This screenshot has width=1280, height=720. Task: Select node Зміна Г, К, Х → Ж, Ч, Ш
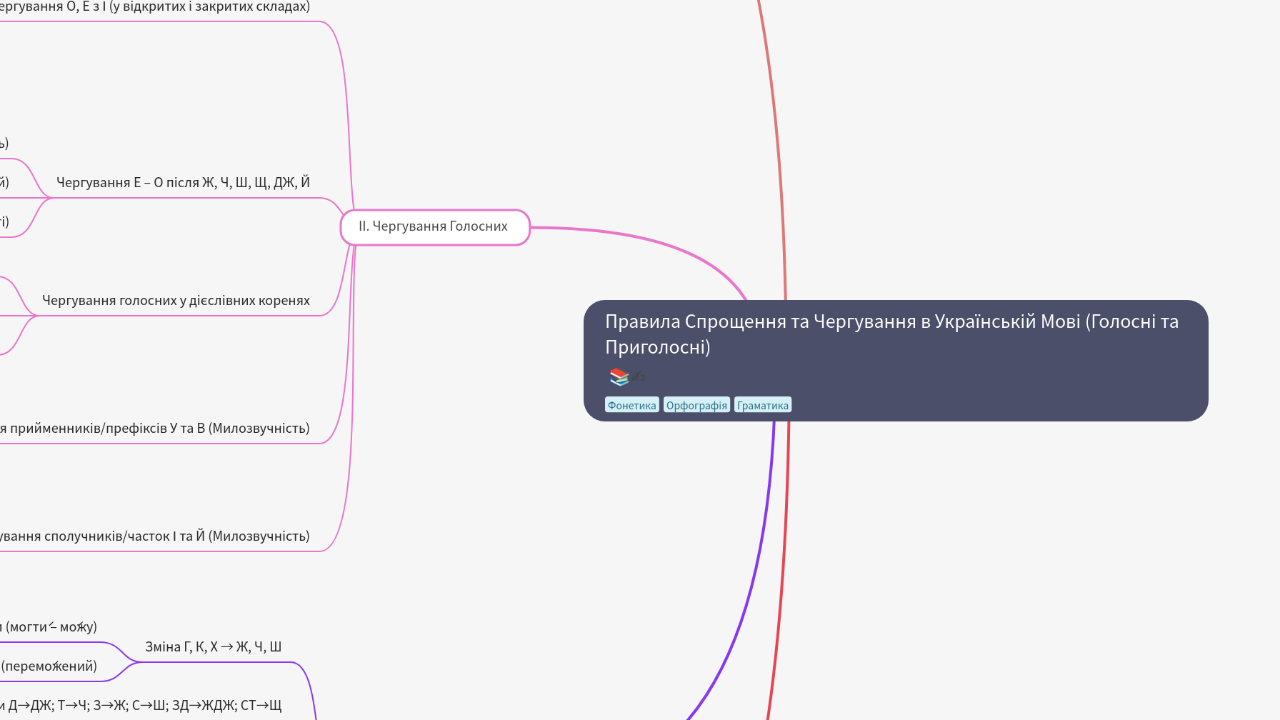coord(213,647)
